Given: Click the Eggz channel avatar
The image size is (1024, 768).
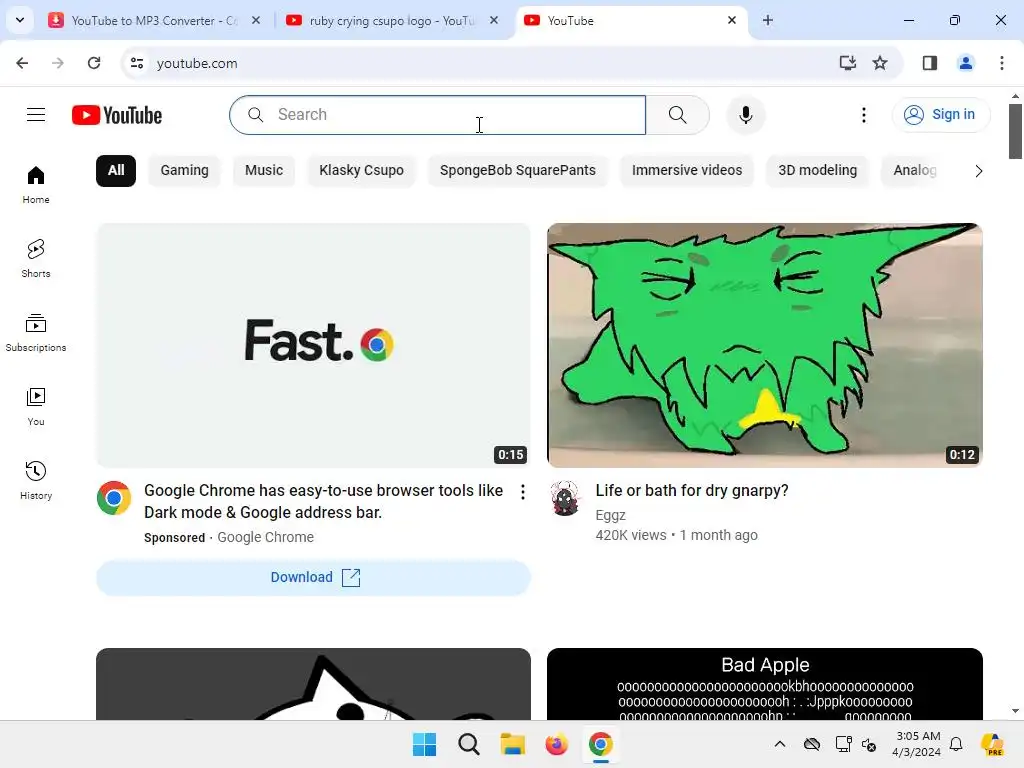Looking at the screenshot, I should click(x=566, y=498).
